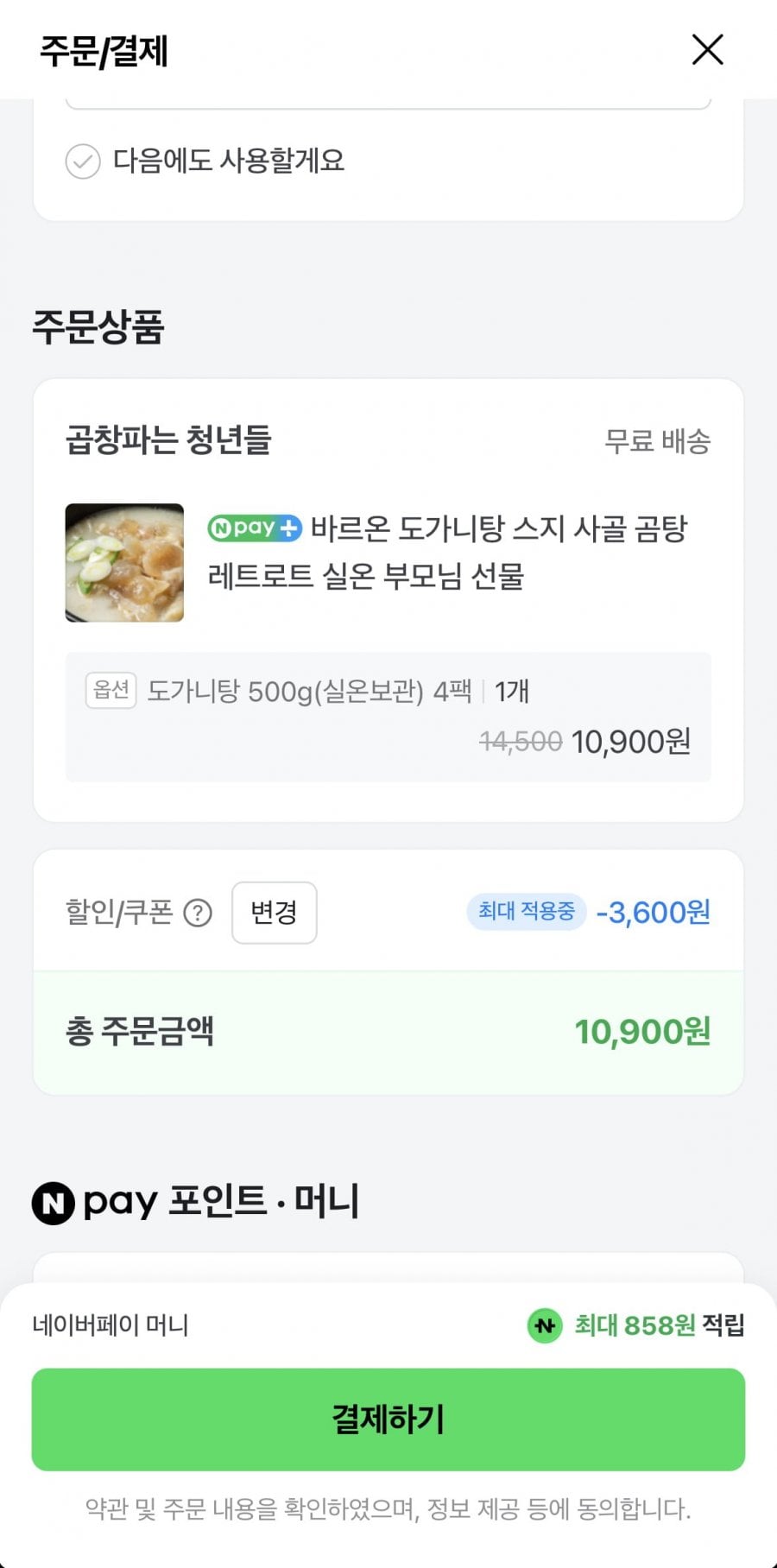Tap the green Npay point coin icon
The width and height of the screenshot is (777, 1568).
(545, 1325)
